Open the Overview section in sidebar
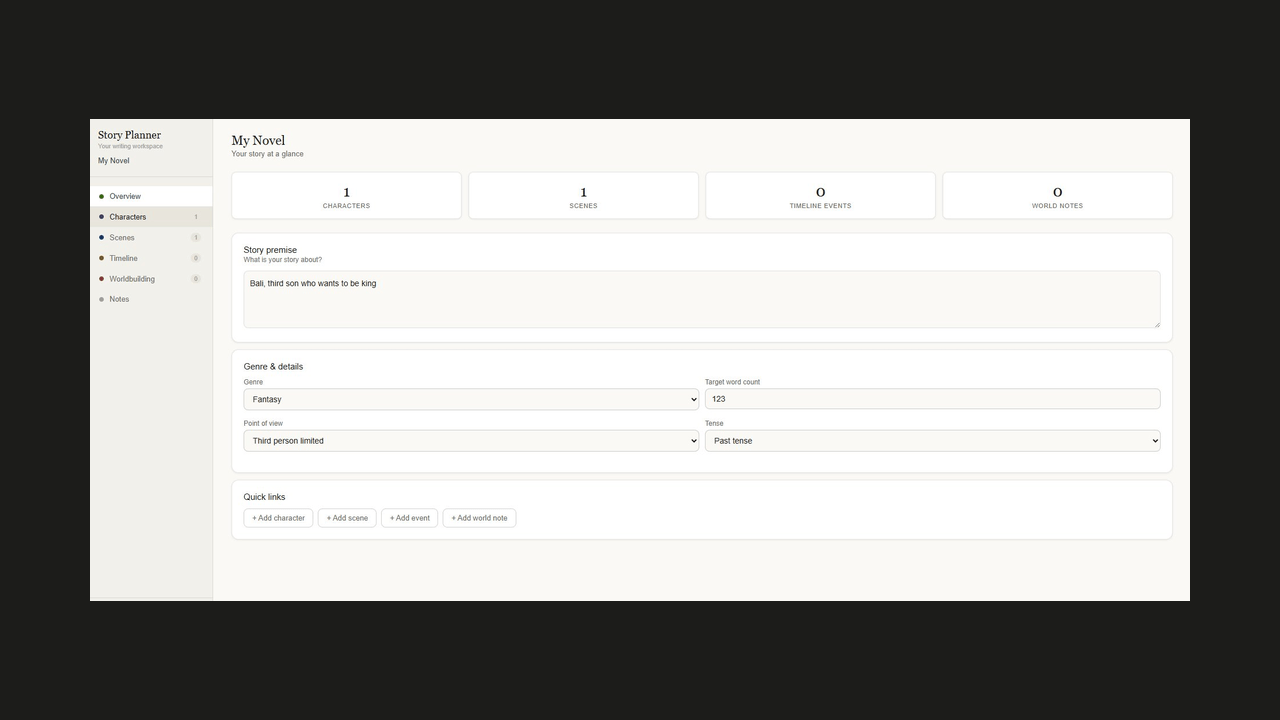Screen dimensions: 1280x720 click(151, 196)
